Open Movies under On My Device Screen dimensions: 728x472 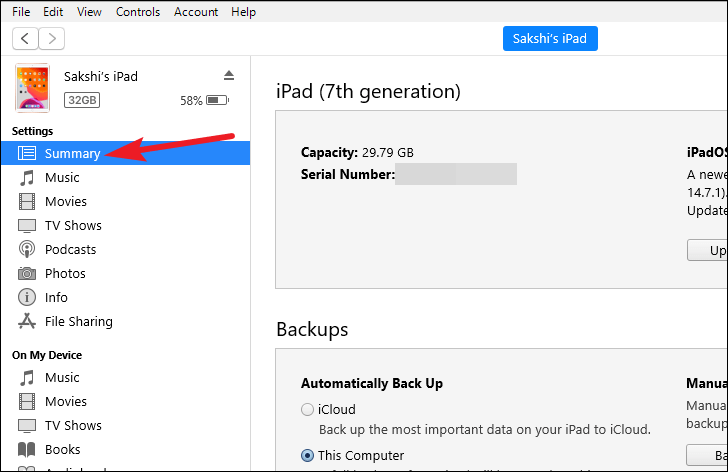pos(125,401)
